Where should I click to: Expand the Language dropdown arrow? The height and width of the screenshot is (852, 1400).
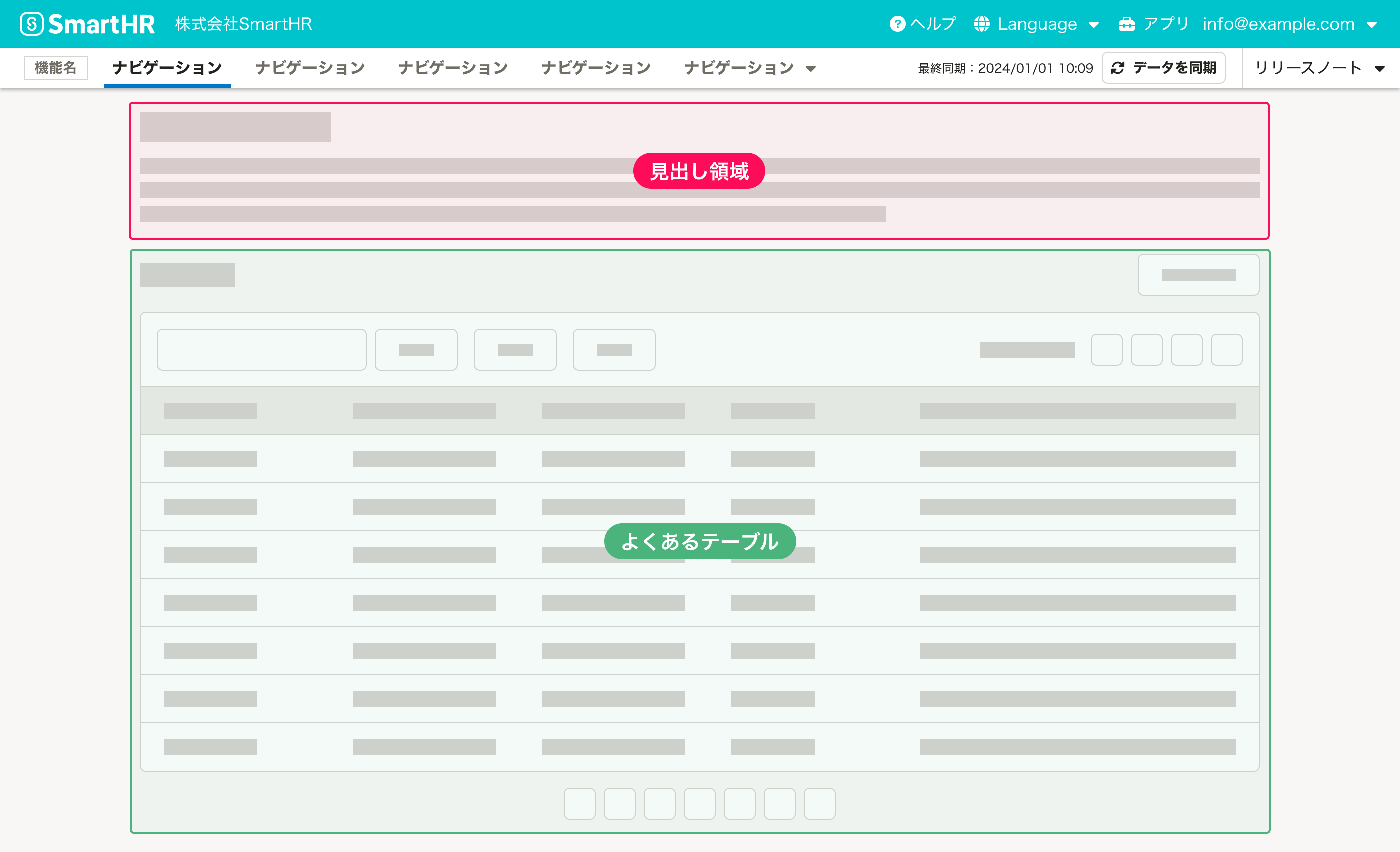pos(1094,25)
